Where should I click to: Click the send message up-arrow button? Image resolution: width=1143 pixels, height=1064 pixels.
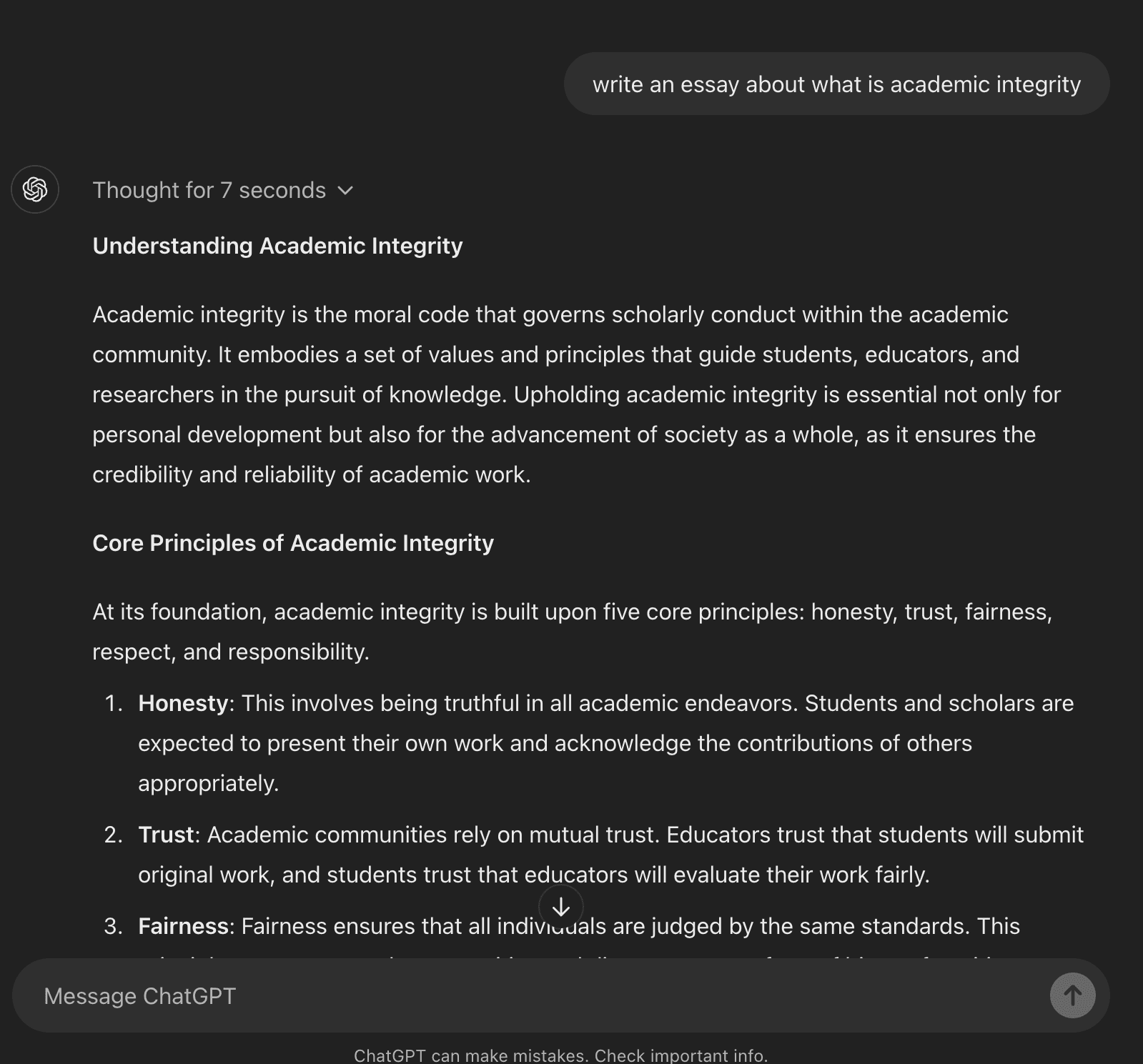coord(1072,995)
